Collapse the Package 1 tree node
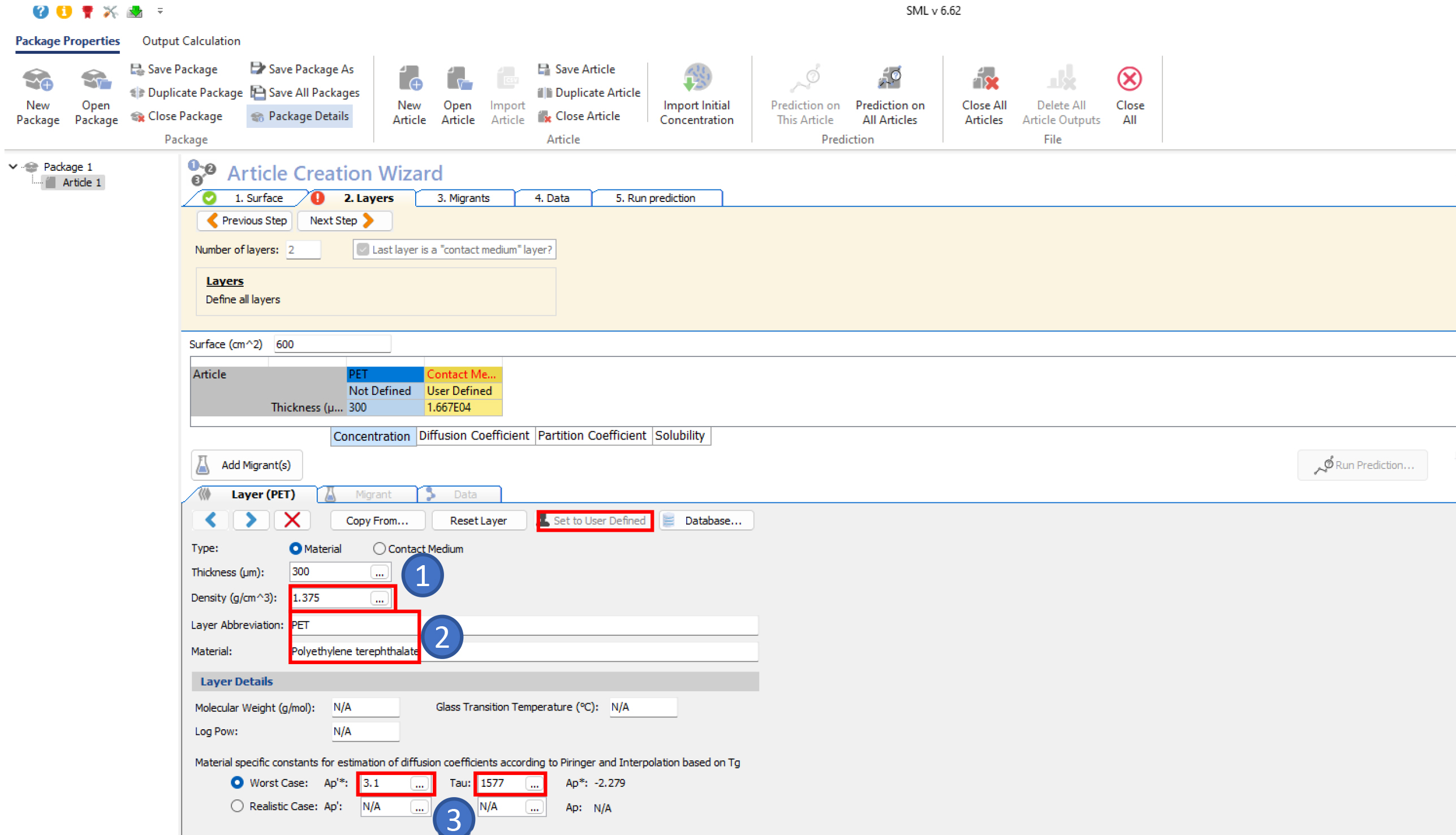1456x835 pixels. point(12,166)
